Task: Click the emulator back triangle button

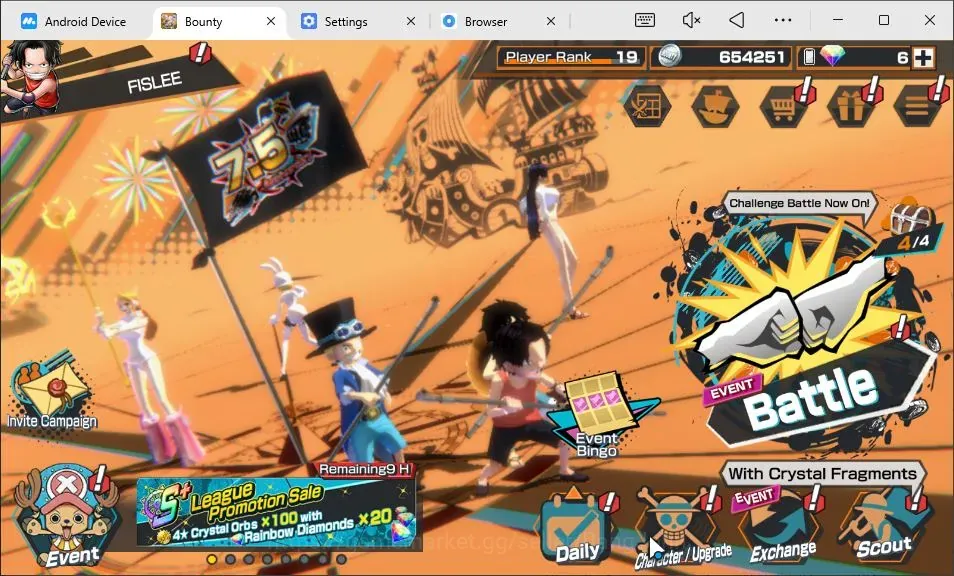Action: pos(737,20)
